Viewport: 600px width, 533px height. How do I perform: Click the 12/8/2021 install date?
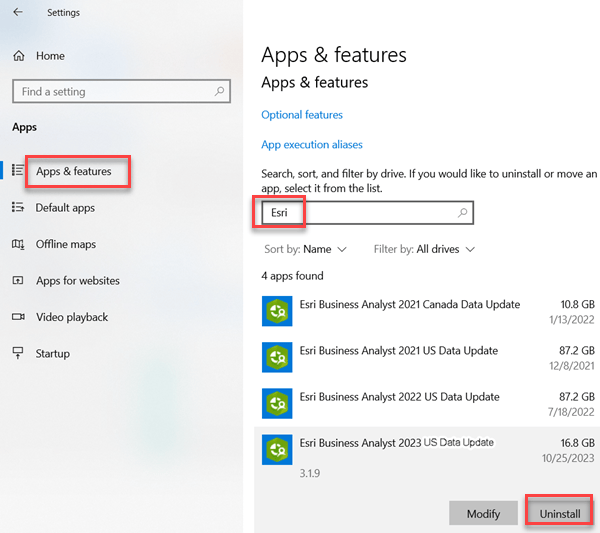click(572, 366)
